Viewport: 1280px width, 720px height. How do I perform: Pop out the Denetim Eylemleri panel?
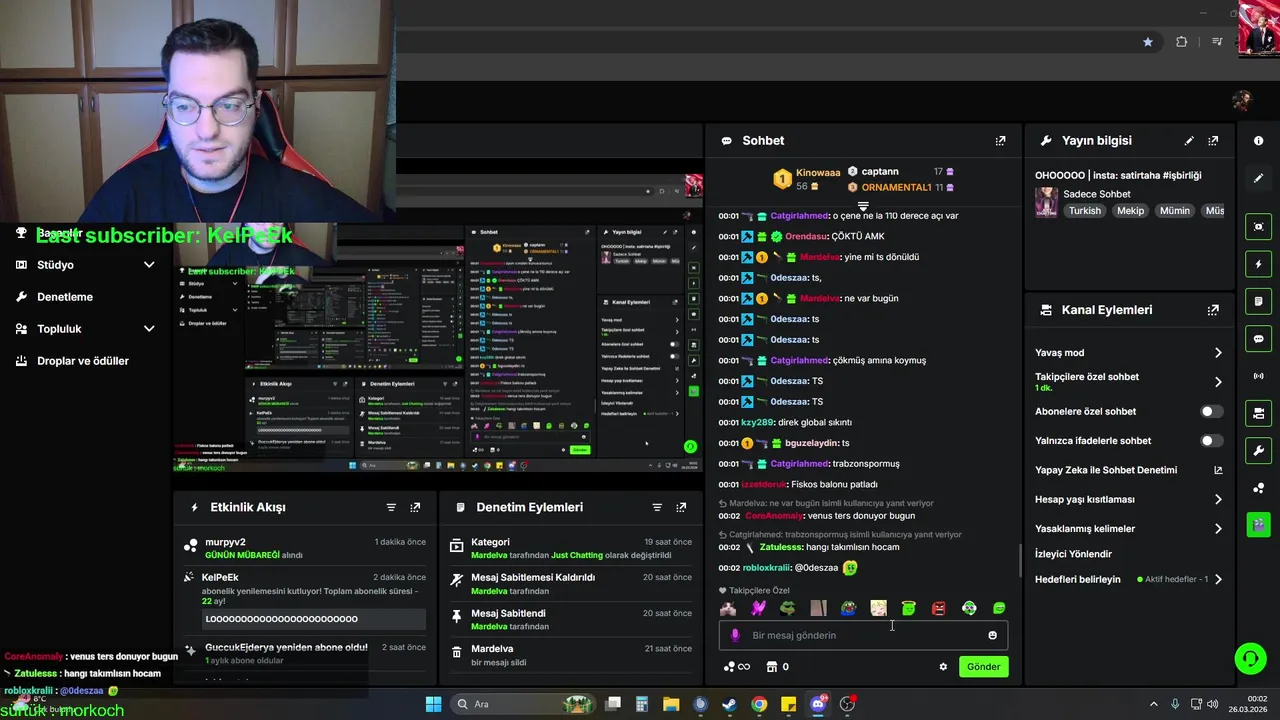click(x=681, y=507)
